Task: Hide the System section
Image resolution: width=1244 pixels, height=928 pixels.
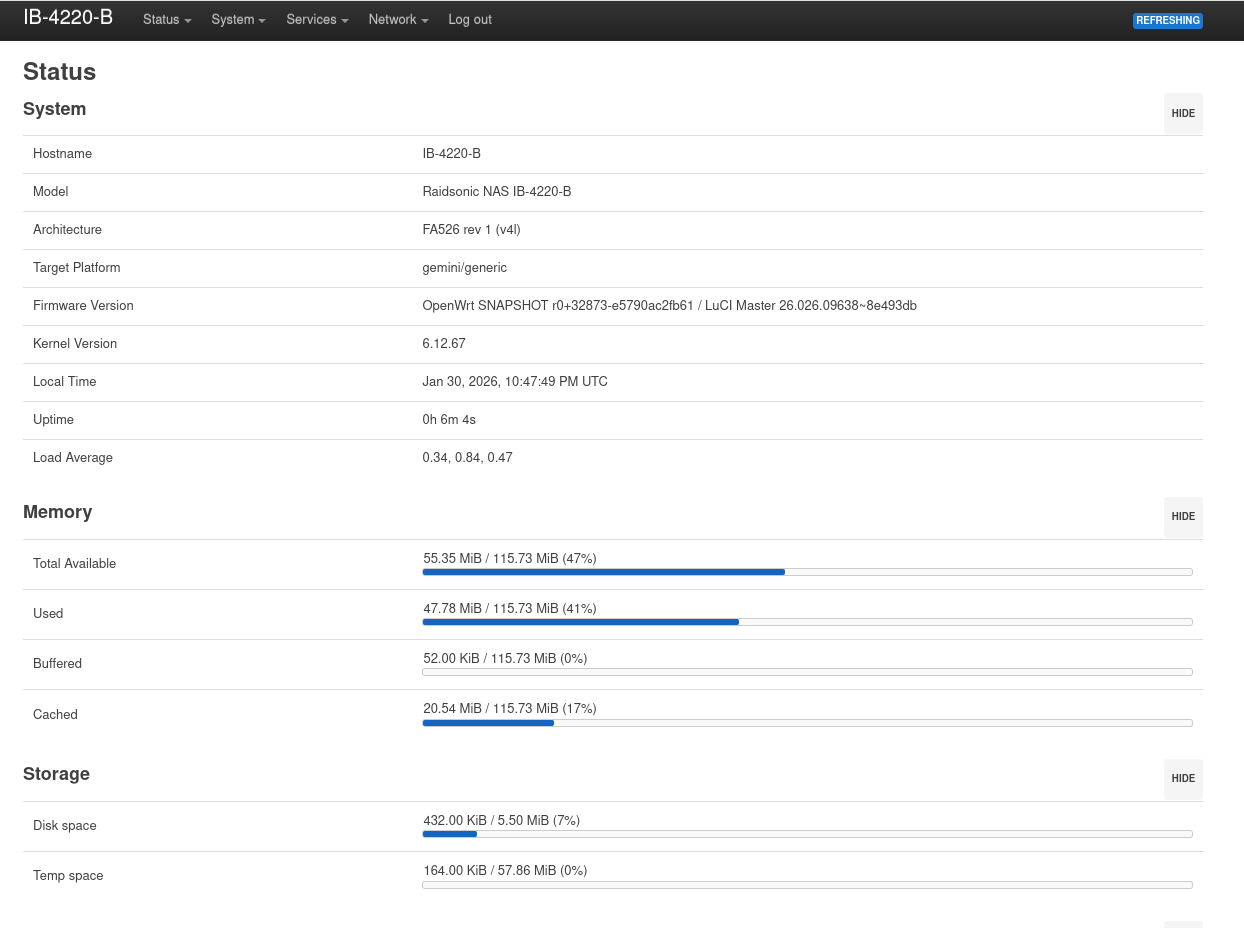Action: coord(1183,114)
